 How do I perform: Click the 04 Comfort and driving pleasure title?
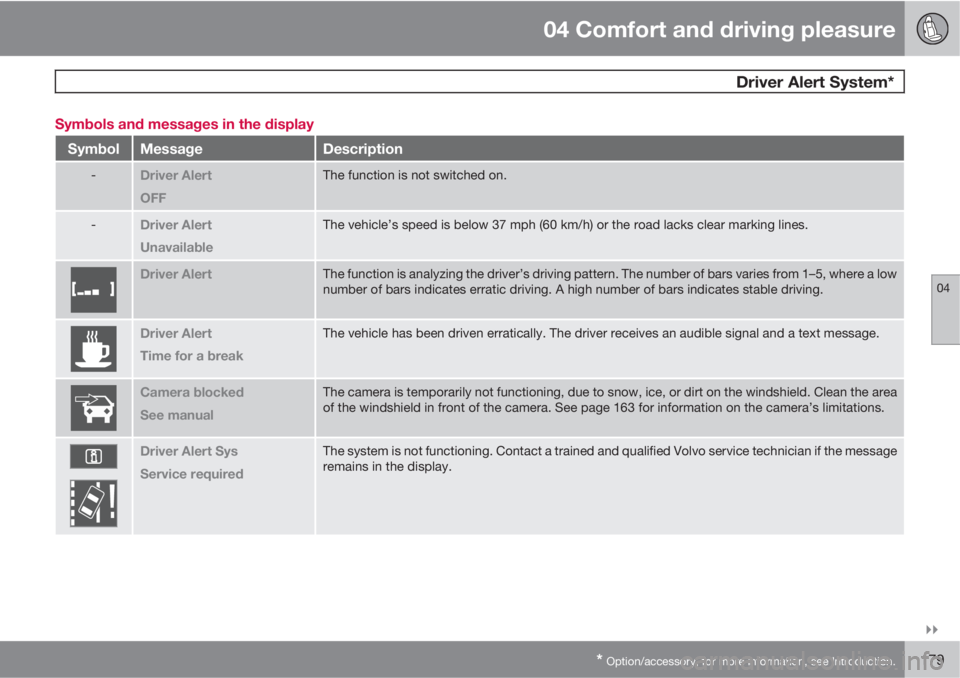click(x=719, y=29)
